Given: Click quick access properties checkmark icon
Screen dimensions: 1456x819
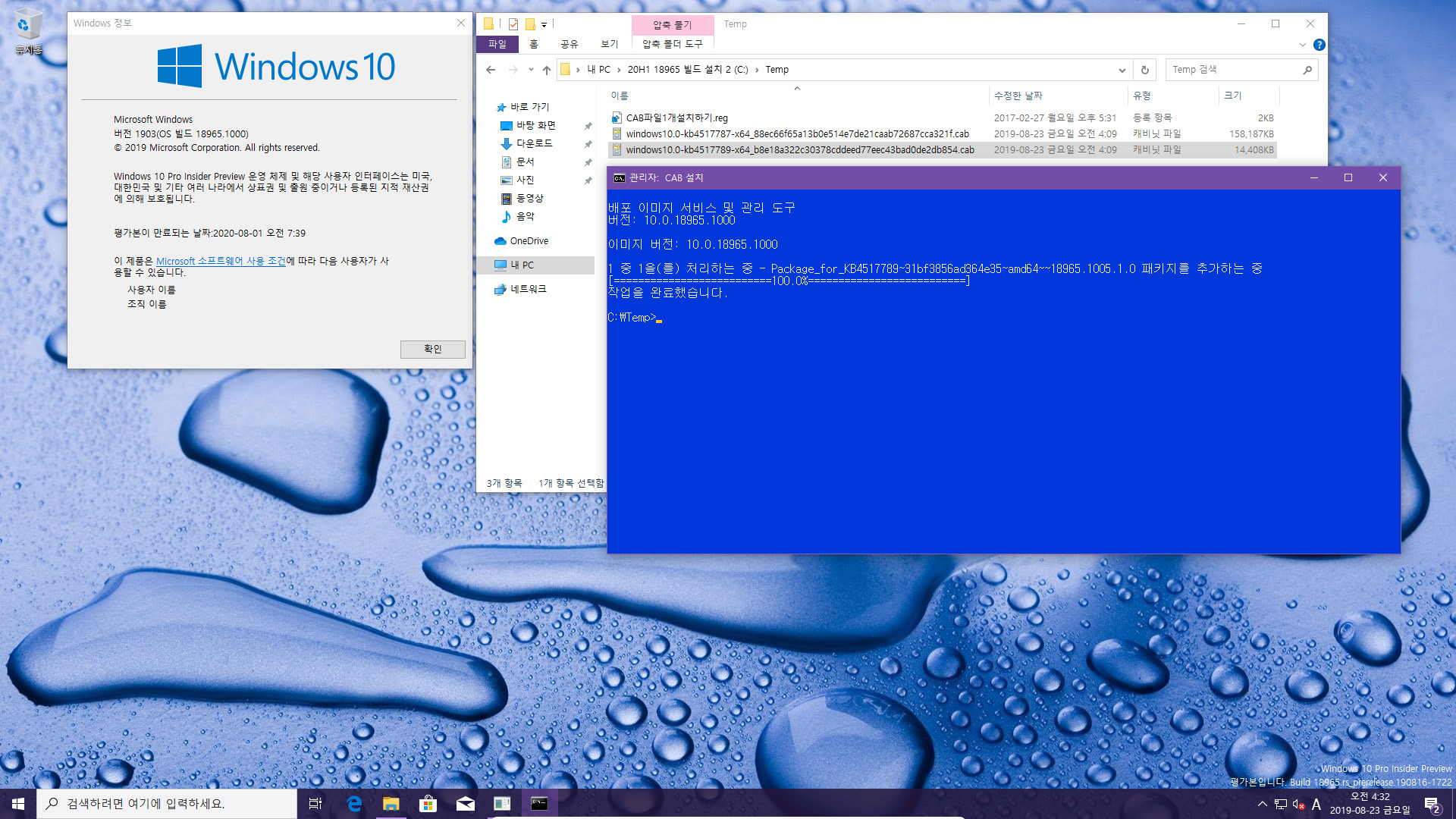Looking at the screenshot, I should point(513,24).
